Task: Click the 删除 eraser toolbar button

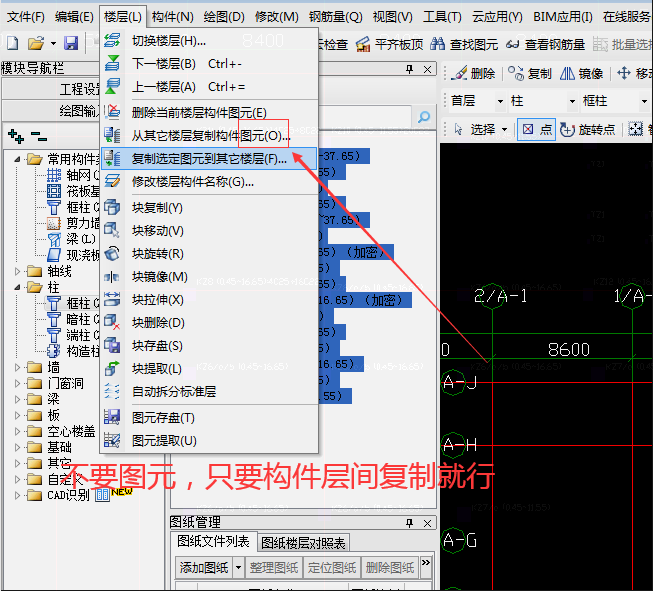Action: click(x=474, y=74)
